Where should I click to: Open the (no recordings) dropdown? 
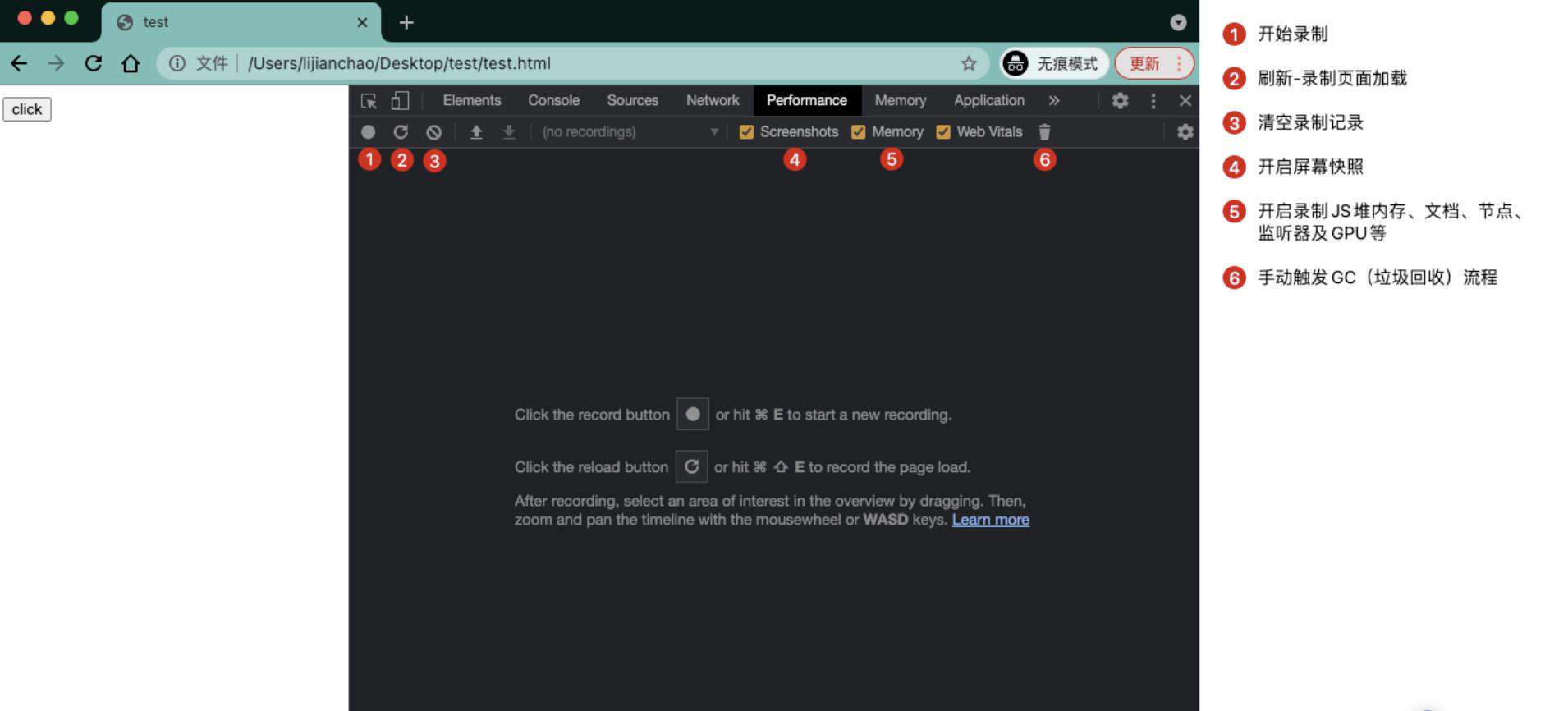pyautogui.click(x=629, y=131)
